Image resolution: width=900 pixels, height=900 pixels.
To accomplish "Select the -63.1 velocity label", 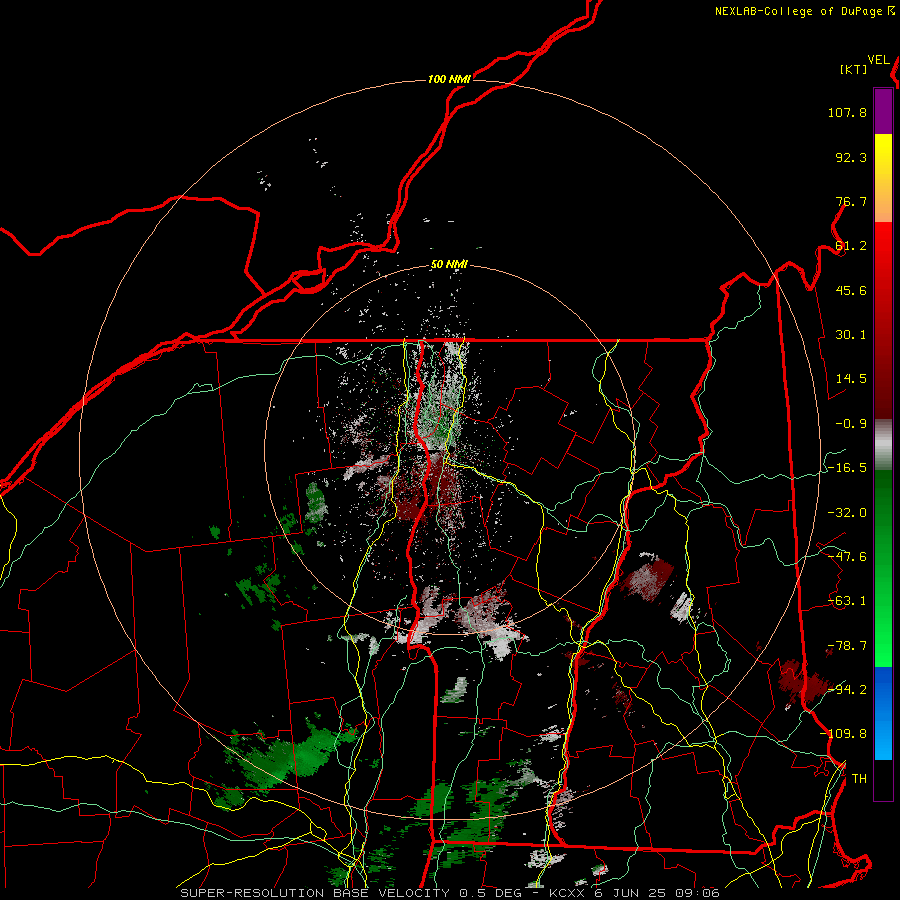I will (847, 601).
